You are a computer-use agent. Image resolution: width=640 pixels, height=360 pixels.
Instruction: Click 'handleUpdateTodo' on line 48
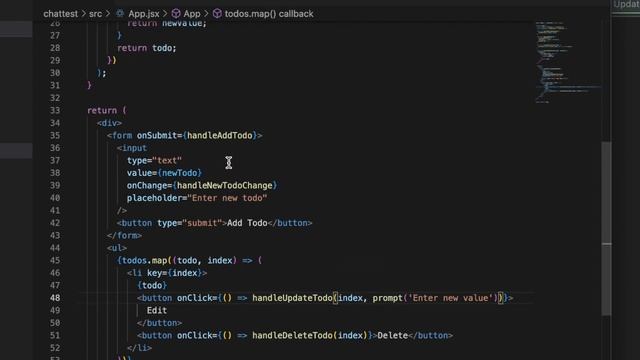click(292, 298)
